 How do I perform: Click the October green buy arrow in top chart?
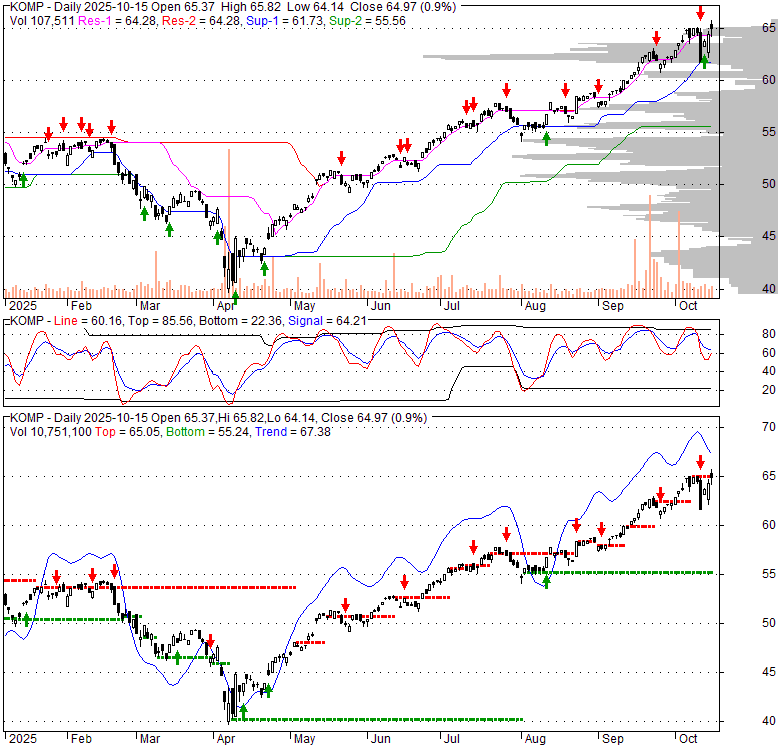point(704,62)
